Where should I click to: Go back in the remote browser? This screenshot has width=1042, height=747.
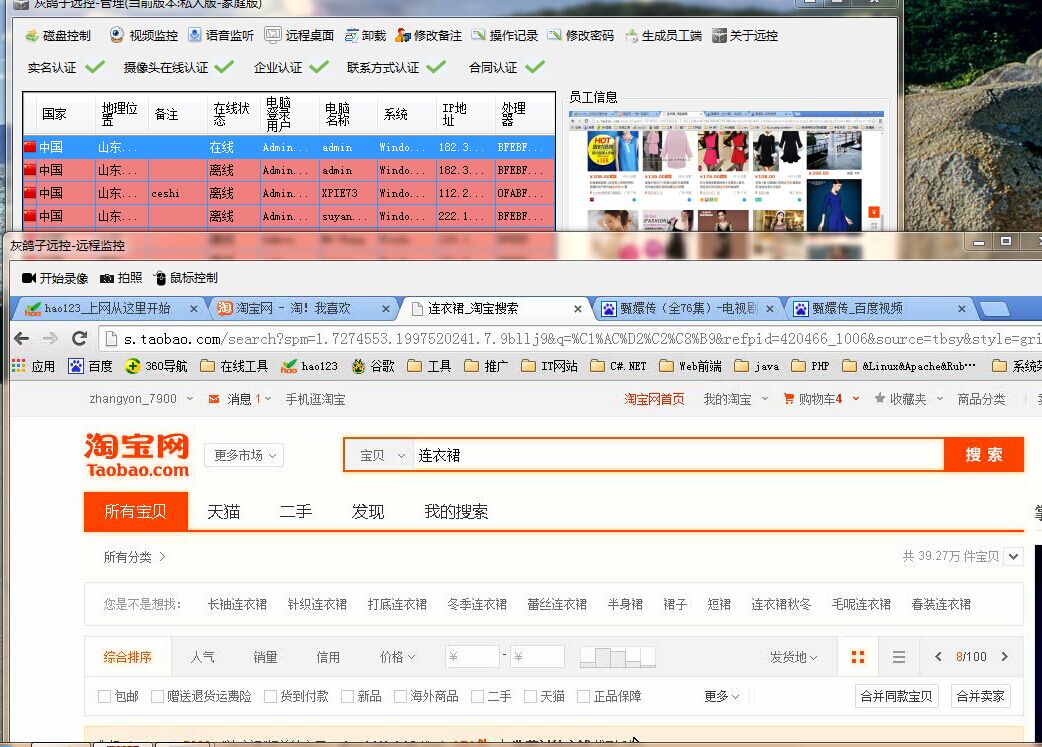click(21, 339)
